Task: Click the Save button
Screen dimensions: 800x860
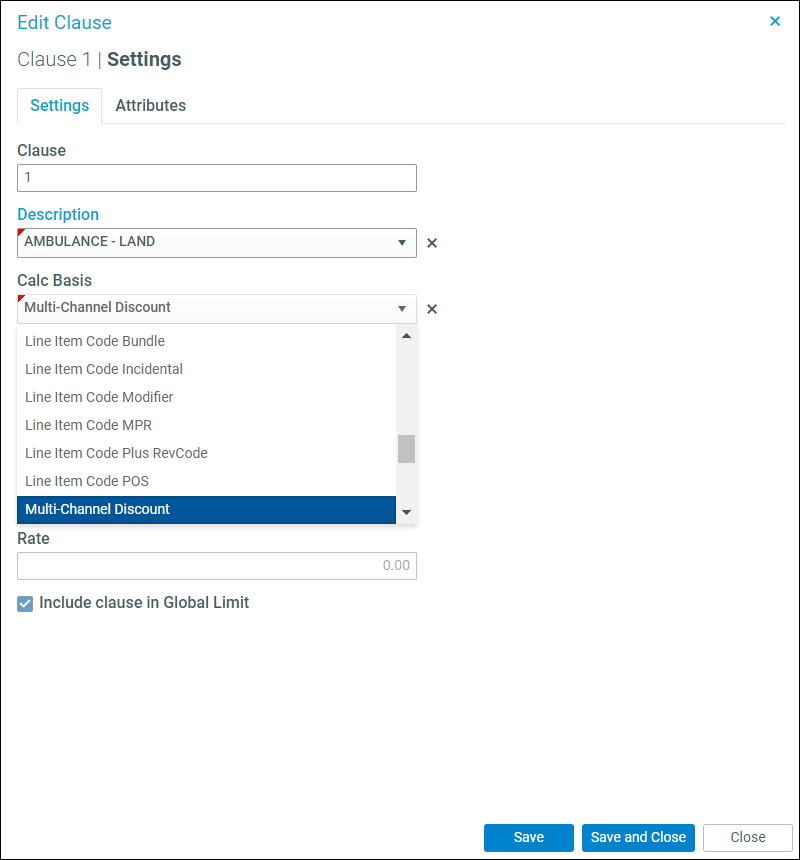Action: (529, 837)
